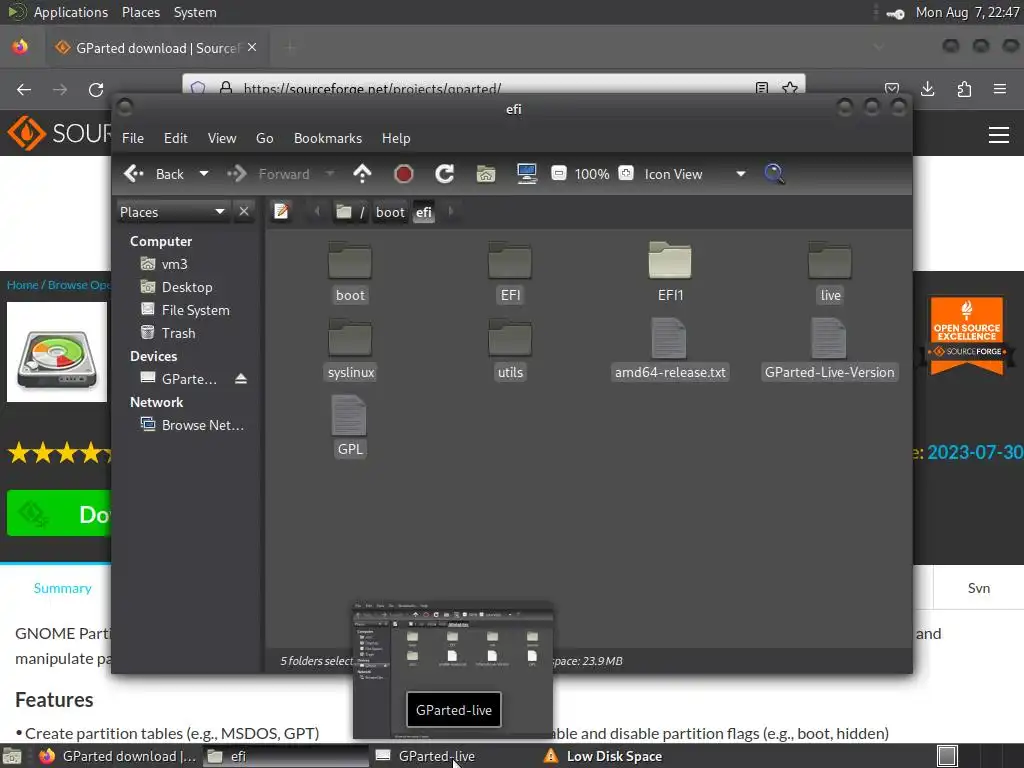Zoom in with the plus icon
The width and height of the screenshot is (1024, 768).
626,174
